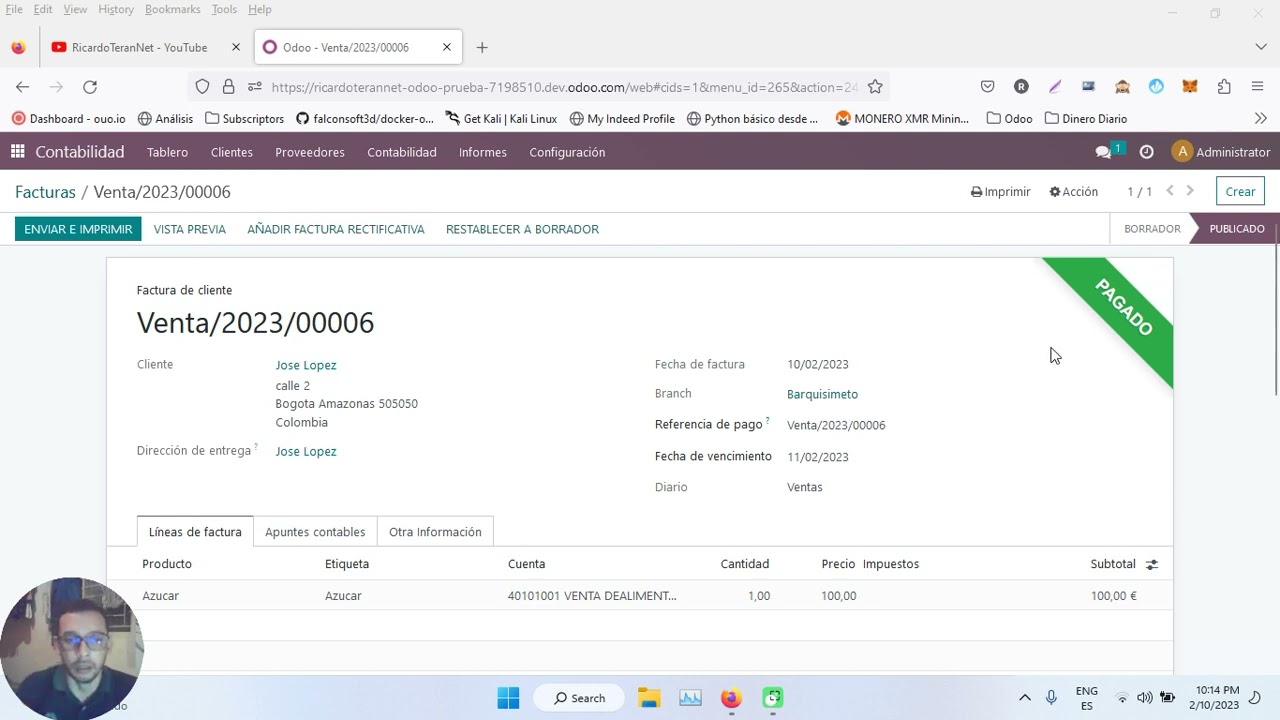Open the Proveedores menu
This screenshot has height=720, width=1280.
310,152
